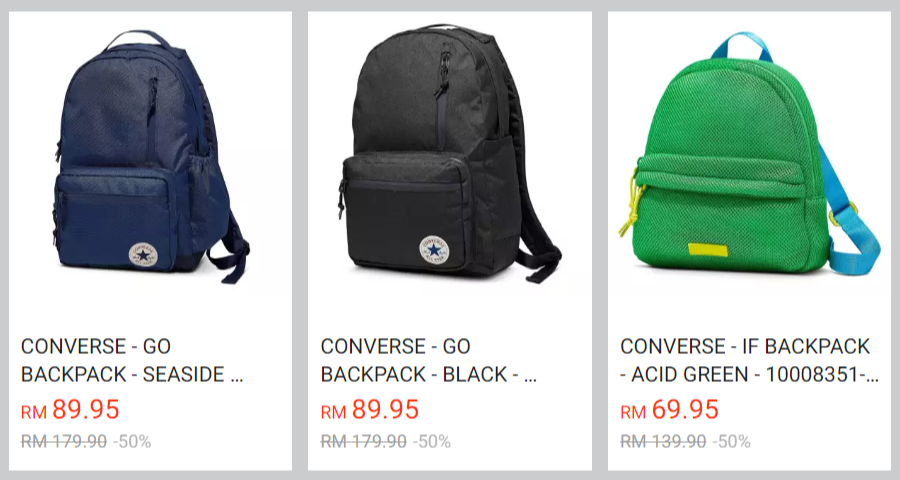Click the Converse Go Backpack Seaside title
This screenshot has height=480, width=900.
pyautogui.click(x=133, y=360)
